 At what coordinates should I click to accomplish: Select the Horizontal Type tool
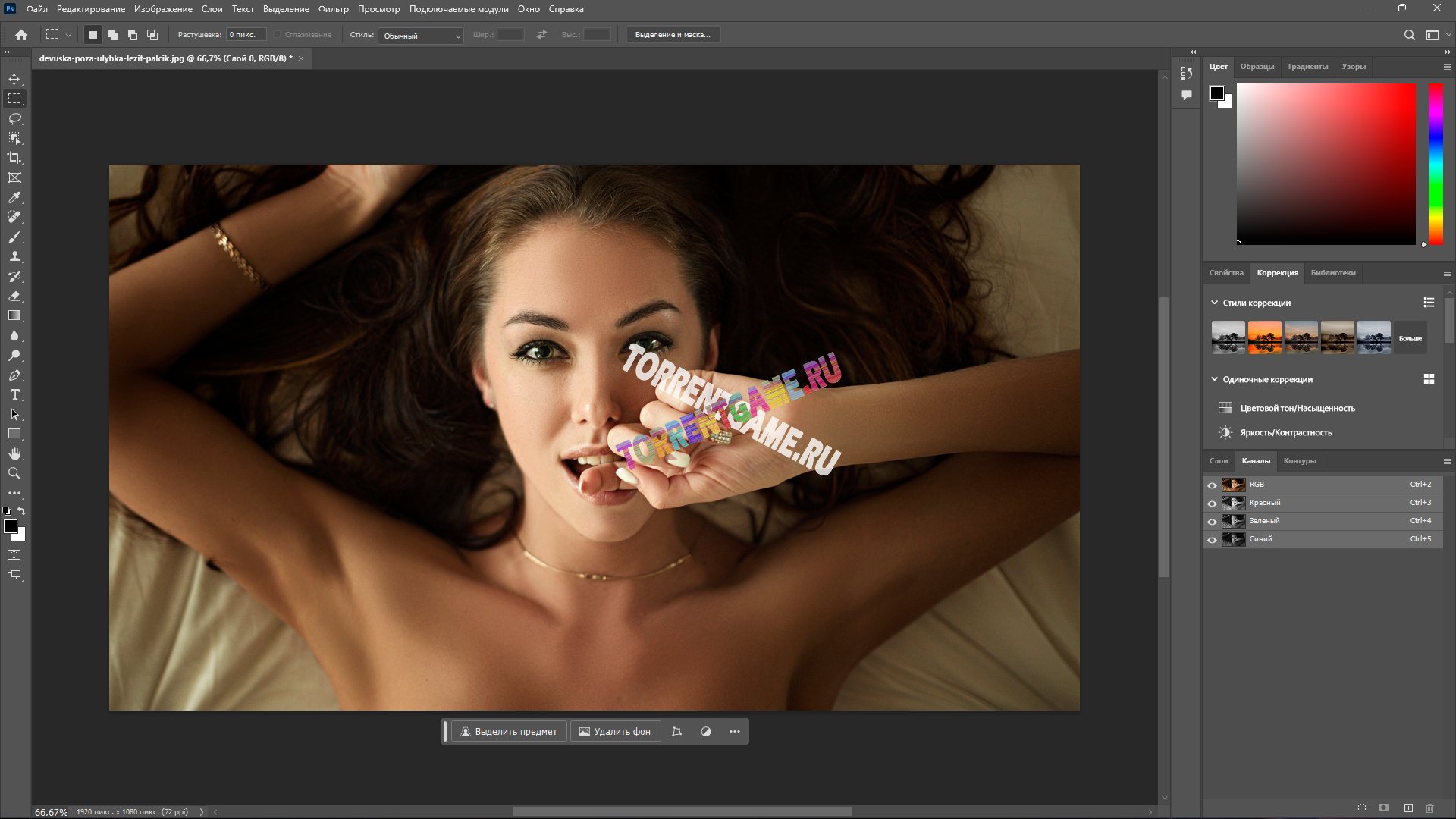14,394
